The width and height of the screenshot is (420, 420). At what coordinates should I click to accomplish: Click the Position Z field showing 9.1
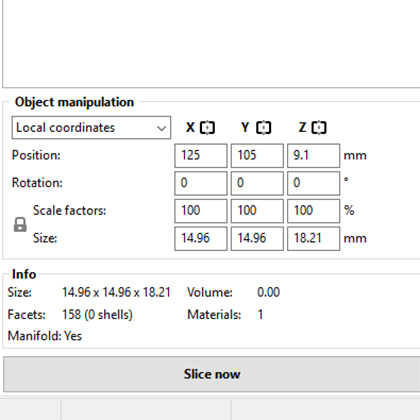click(313, 156)
